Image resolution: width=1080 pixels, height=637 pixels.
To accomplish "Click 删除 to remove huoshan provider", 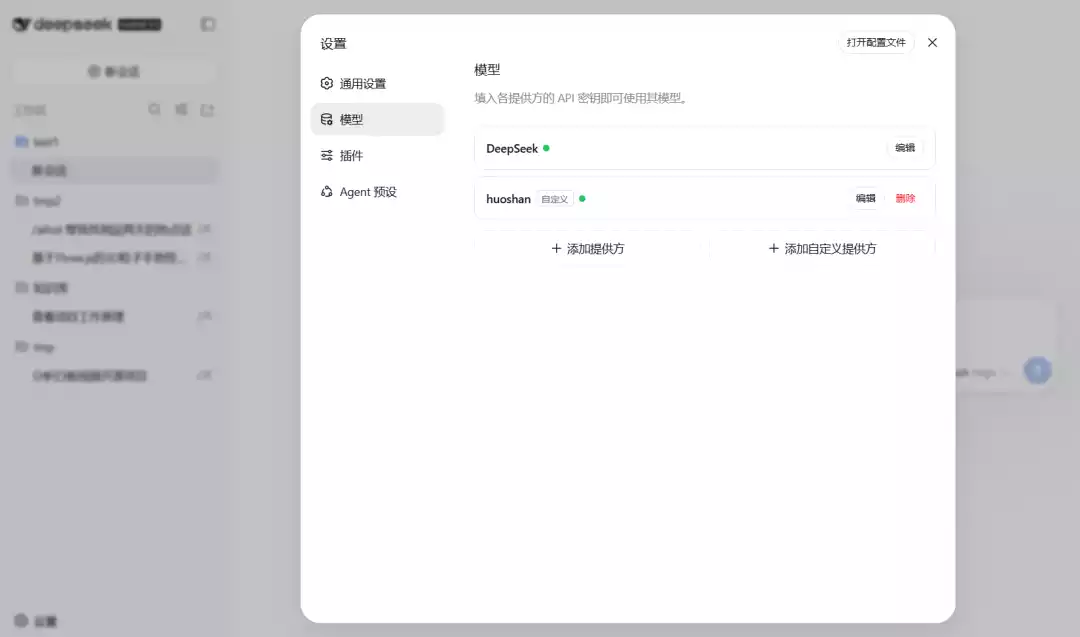I will tap(905, 198).
